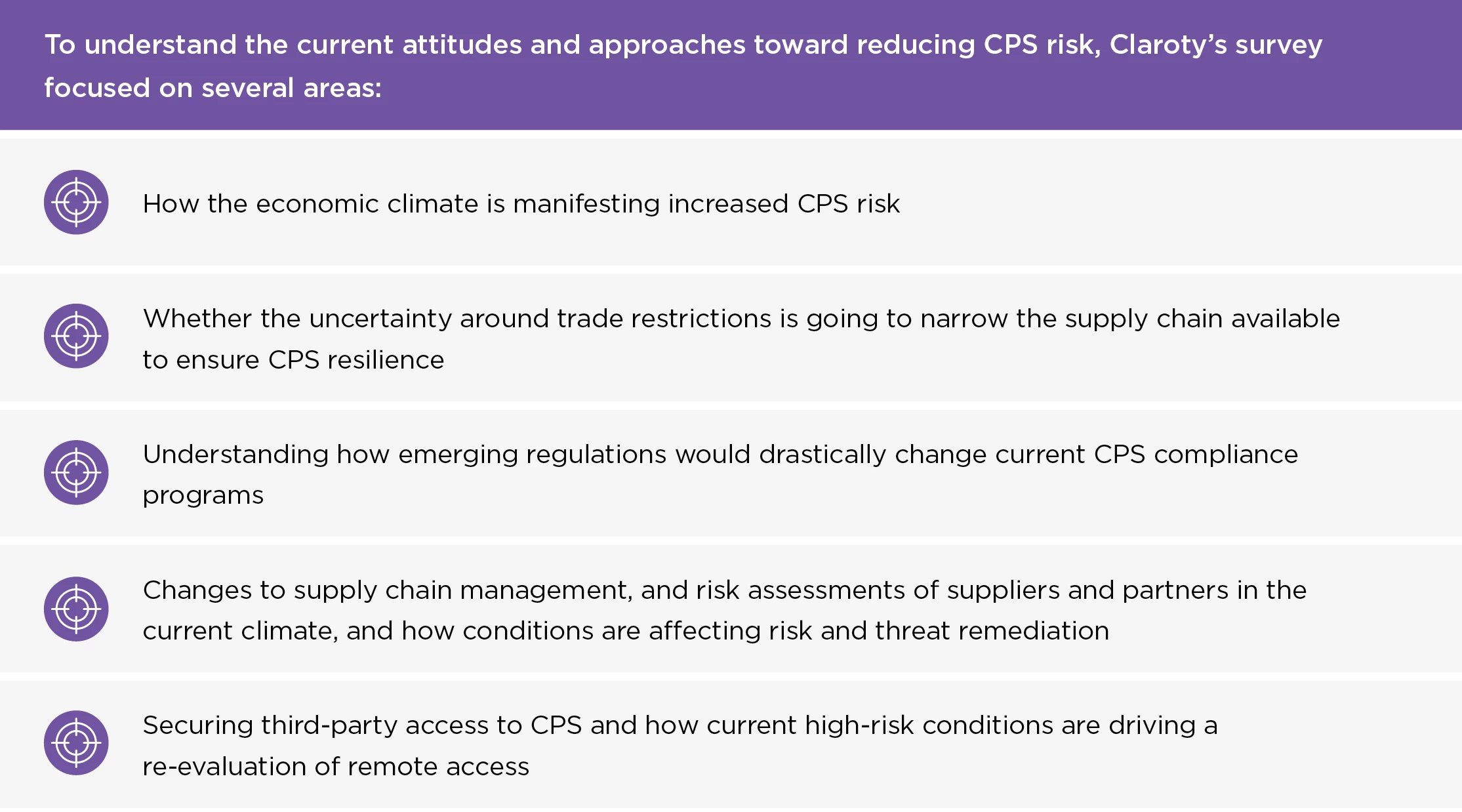Image resolution: width=1462 pixels, height=812 pixels.
Task: Select the target icon next to trade restrictions item
Action: click(x=76, y=336)
